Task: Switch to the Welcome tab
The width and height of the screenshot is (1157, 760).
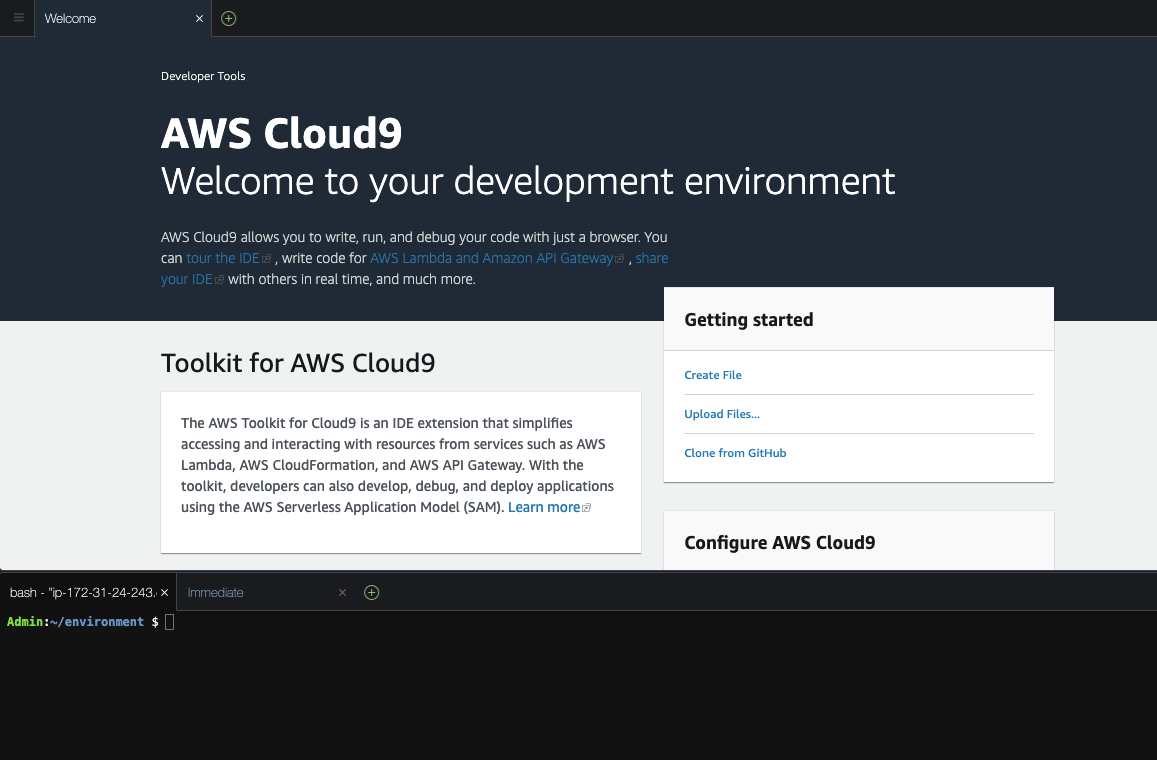Action: pyautogui.click(x=70, y=18)
